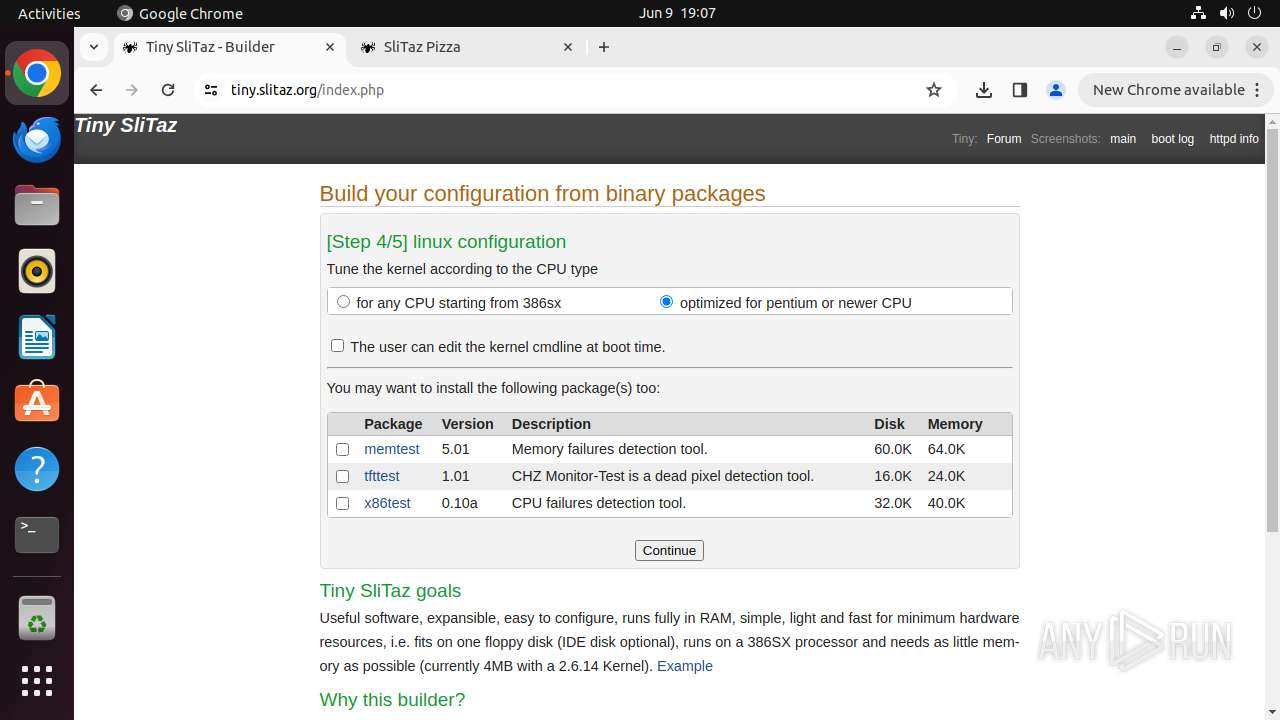Click the page vertical scrollbar
This screenshot has width=1280, height=720.
pyautogui.click(x=1272, y=330)
